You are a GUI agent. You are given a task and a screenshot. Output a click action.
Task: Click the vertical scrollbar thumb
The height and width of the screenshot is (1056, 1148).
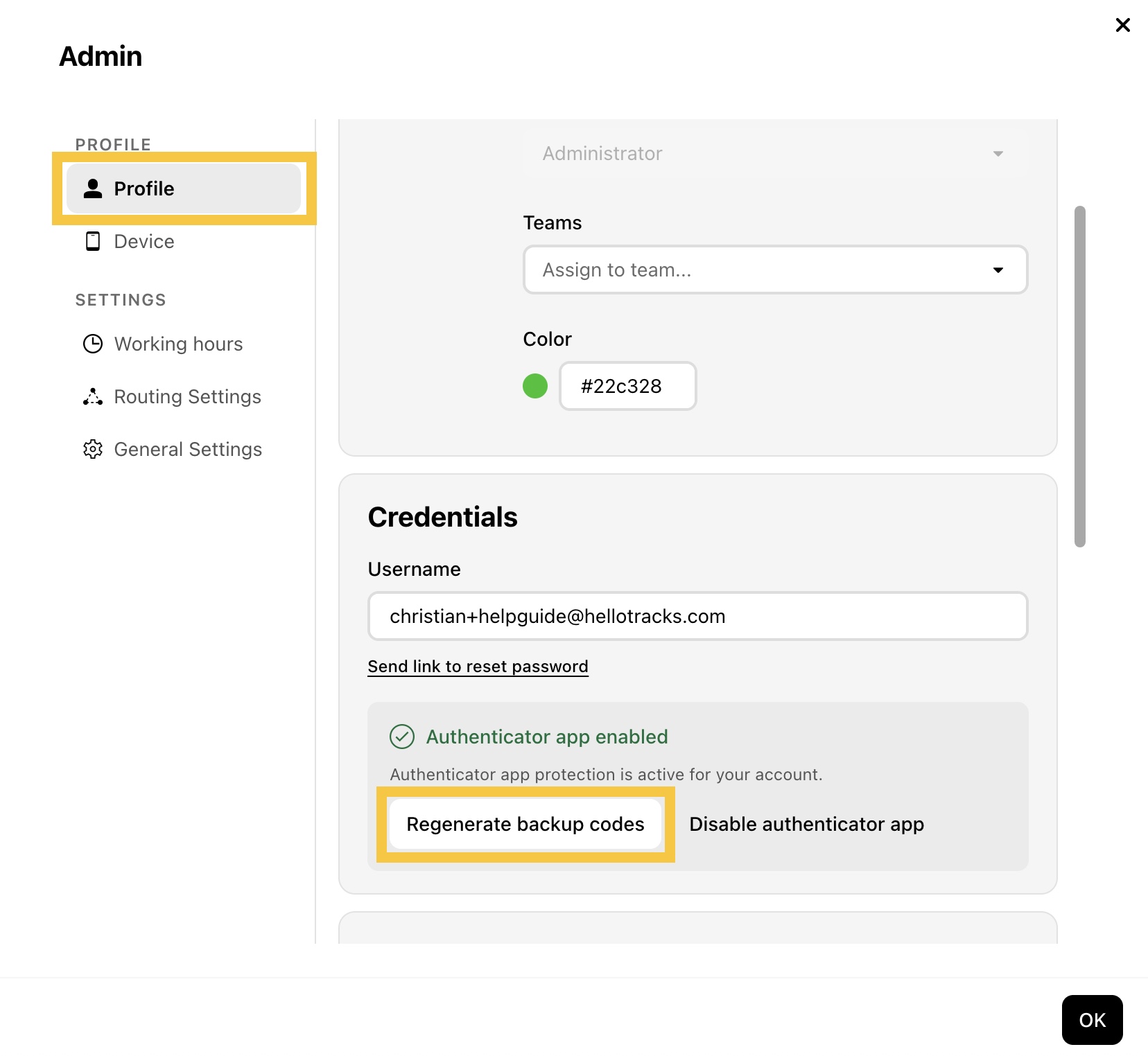(1079, 376)
